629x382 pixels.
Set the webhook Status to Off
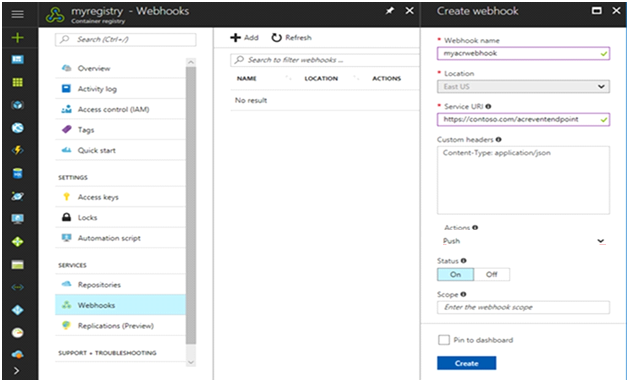492,274
